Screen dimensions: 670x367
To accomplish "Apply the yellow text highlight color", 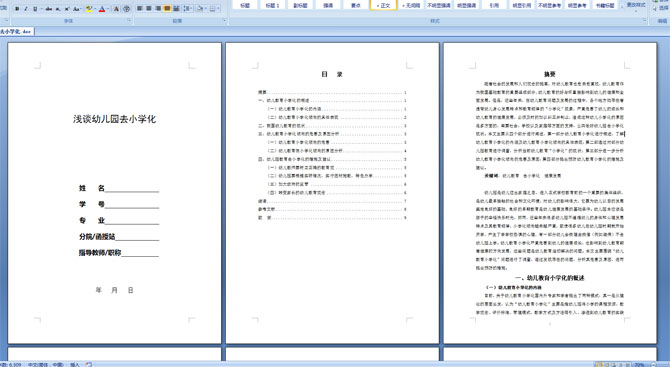I will [x=89, y=9].
